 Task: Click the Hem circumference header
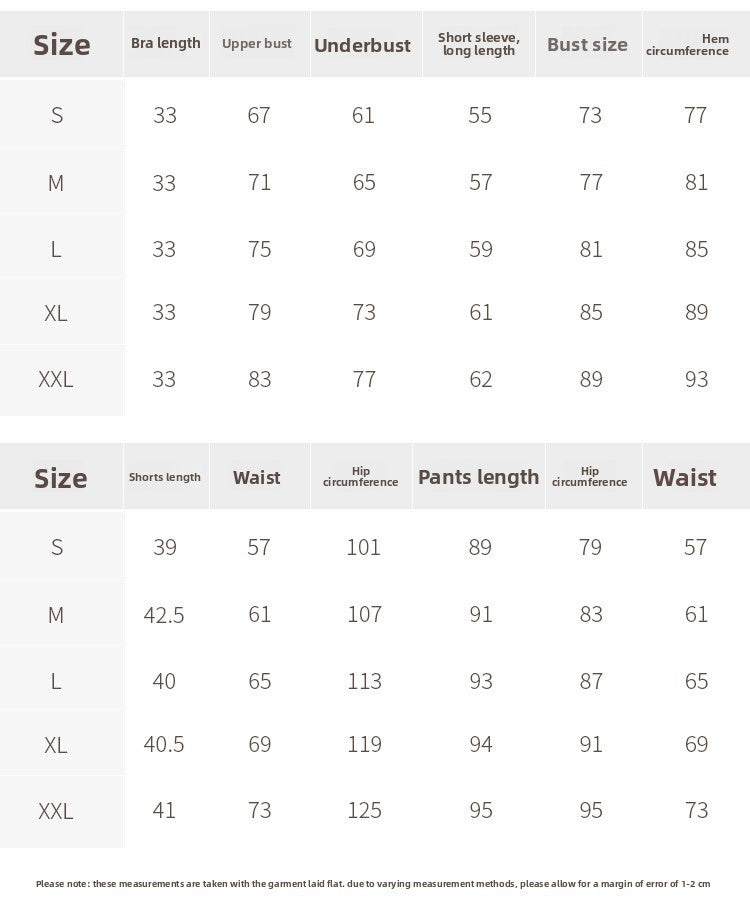(687, 45)
